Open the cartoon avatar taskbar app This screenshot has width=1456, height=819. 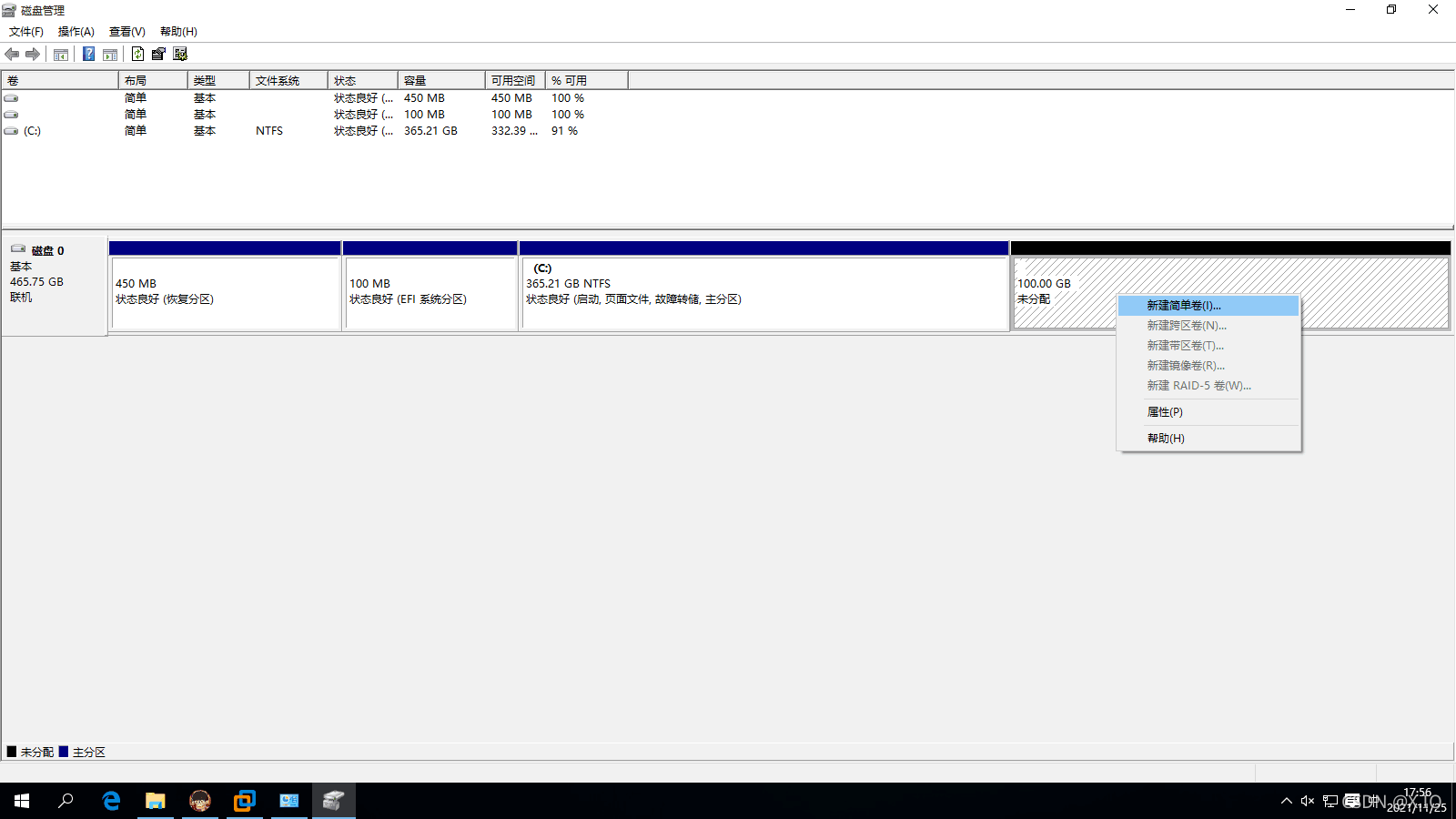pos(200,801)
